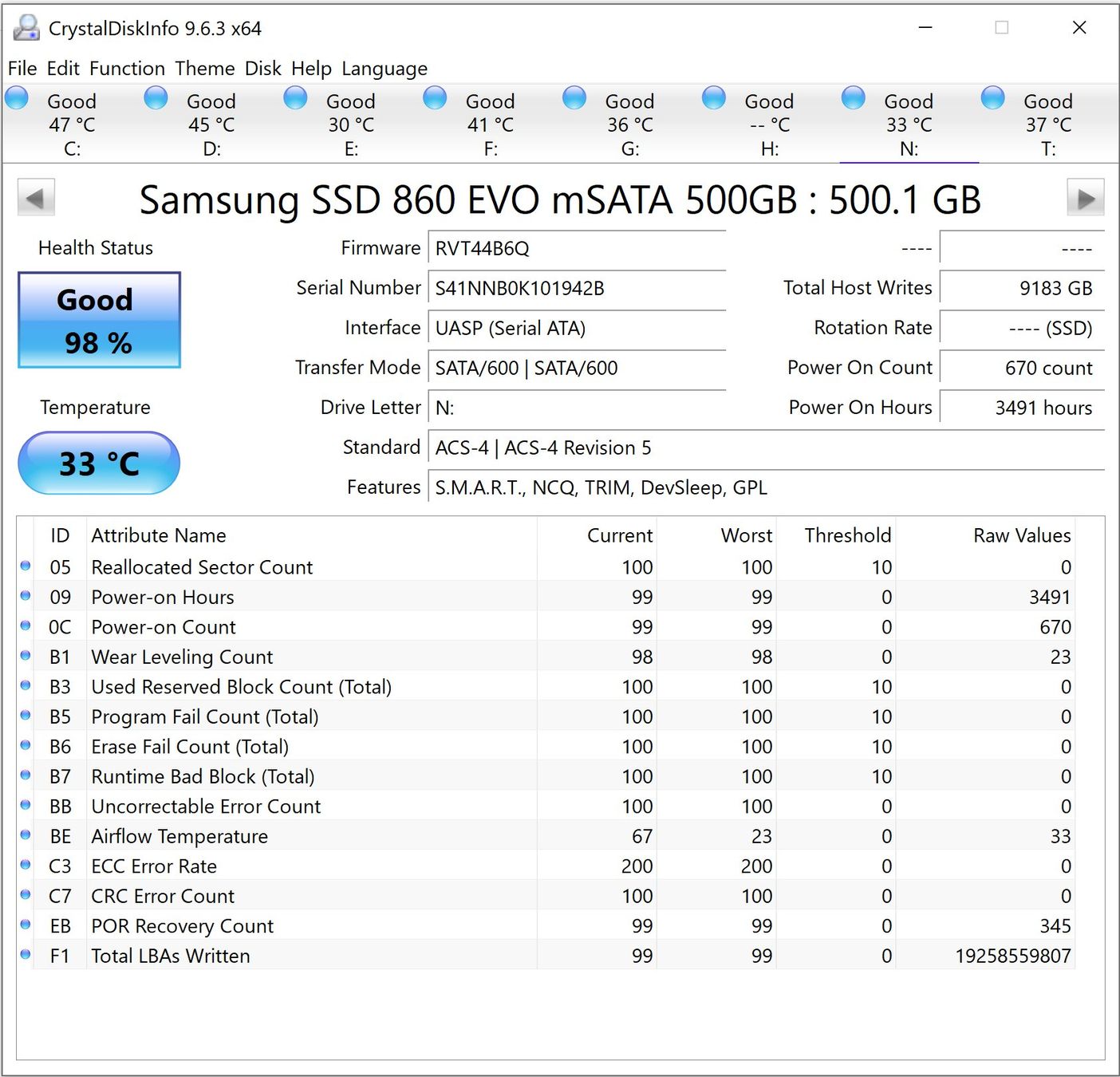Click the status icon for POR Recovery Count
1120x1077 pixels.
[x=26, y=925]
